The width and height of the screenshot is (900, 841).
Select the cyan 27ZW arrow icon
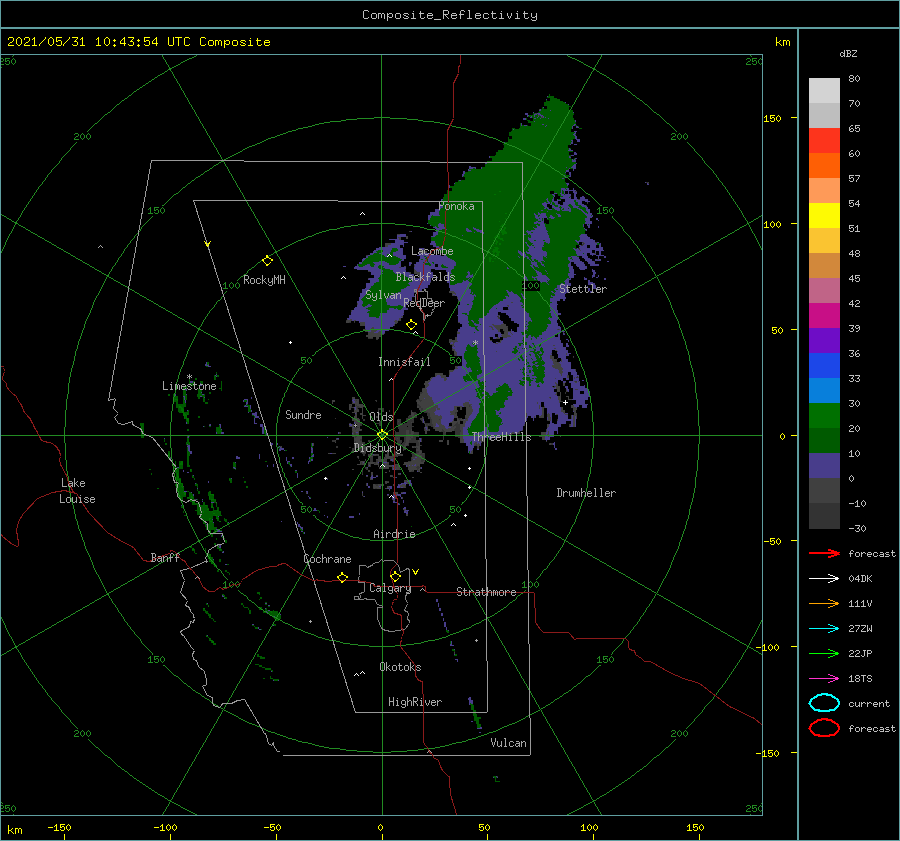click(x=824, y=629)
